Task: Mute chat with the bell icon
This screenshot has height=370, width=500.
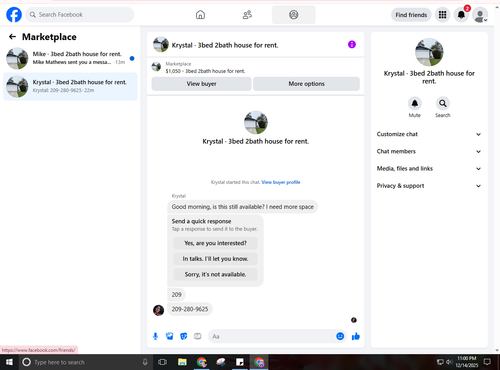Action: coord(415,103)
